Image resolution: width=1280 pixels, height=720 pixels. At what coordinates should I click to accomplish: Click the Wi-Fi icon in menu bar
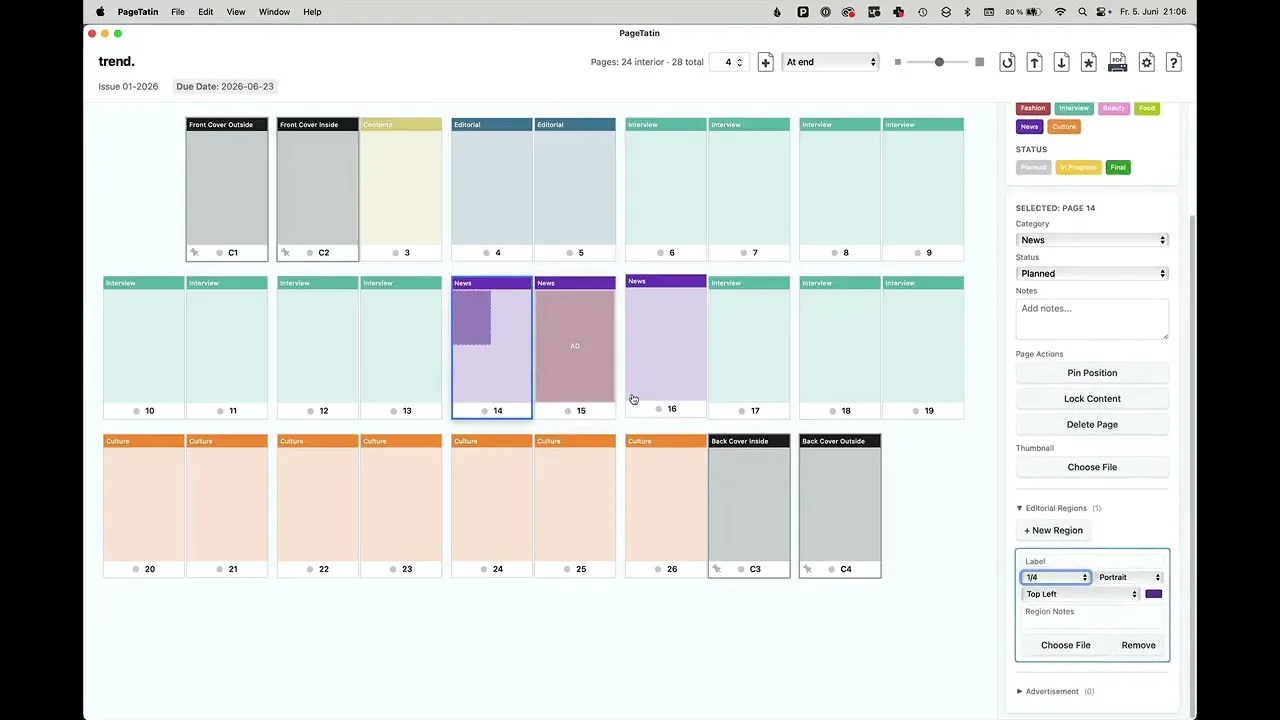pyautogui.click(x=1060, y=12)
